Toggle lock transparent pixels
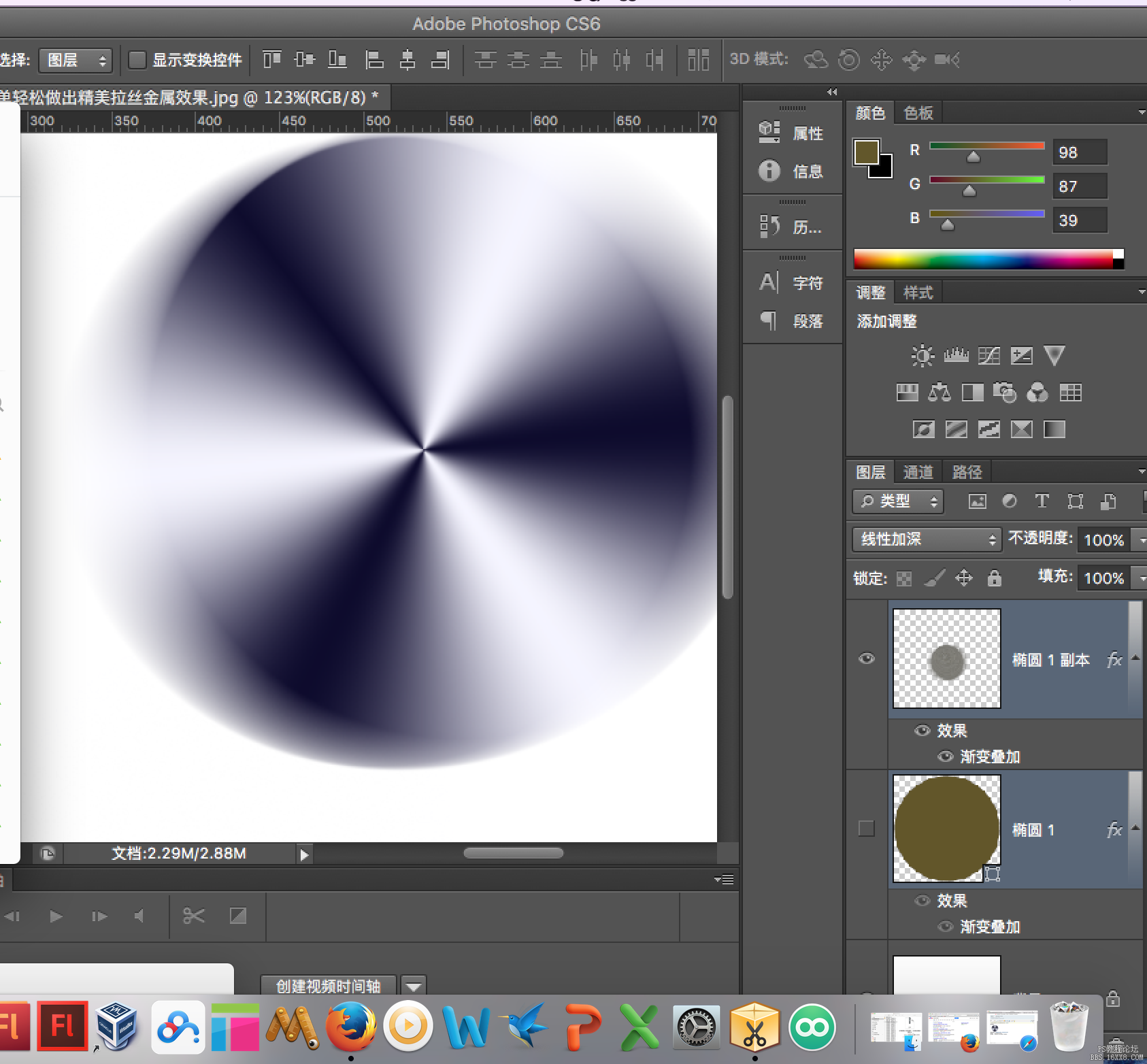Image resolution: width=1147 pixels, height=1064 pixels. coord(904,578)
